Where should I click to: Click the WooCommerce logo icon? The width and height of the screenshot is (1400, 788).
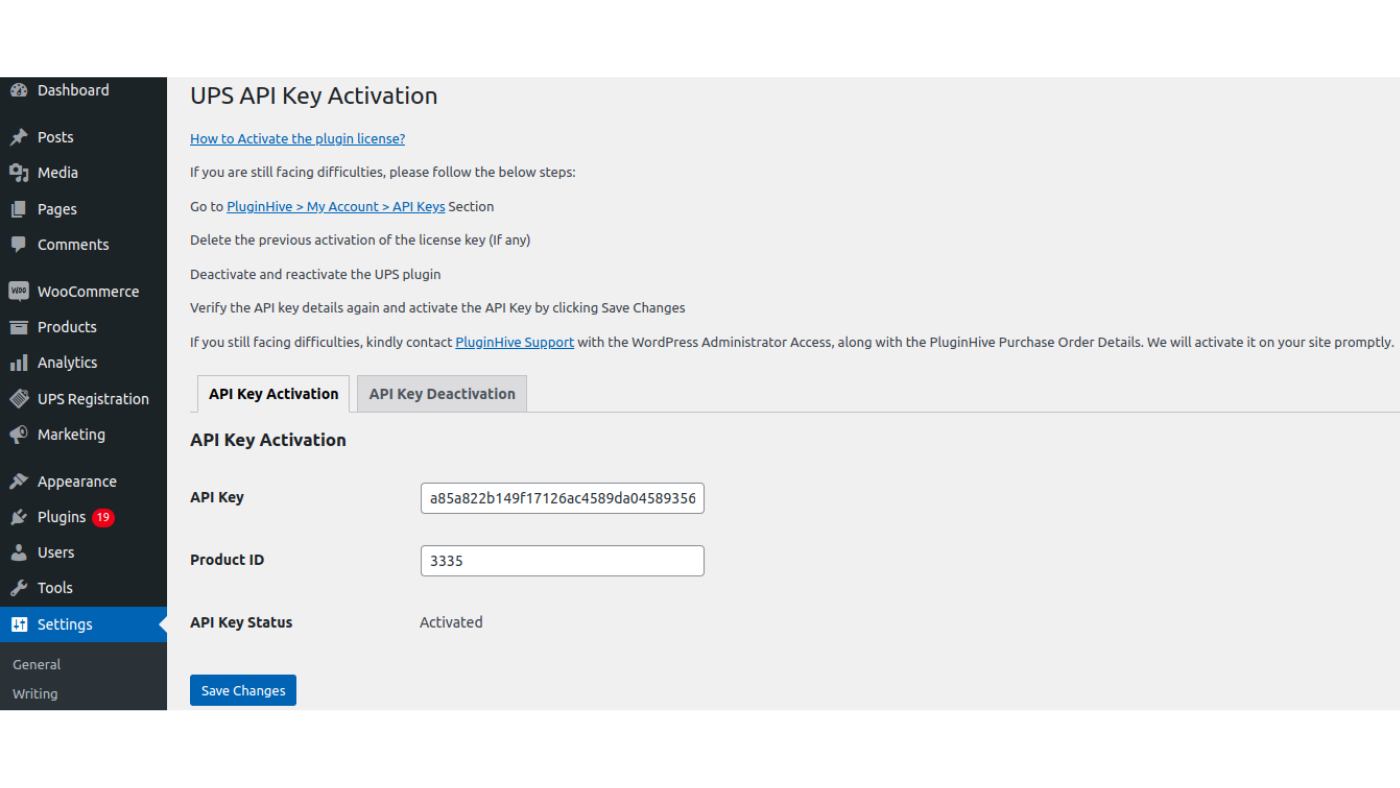[19, 291]
